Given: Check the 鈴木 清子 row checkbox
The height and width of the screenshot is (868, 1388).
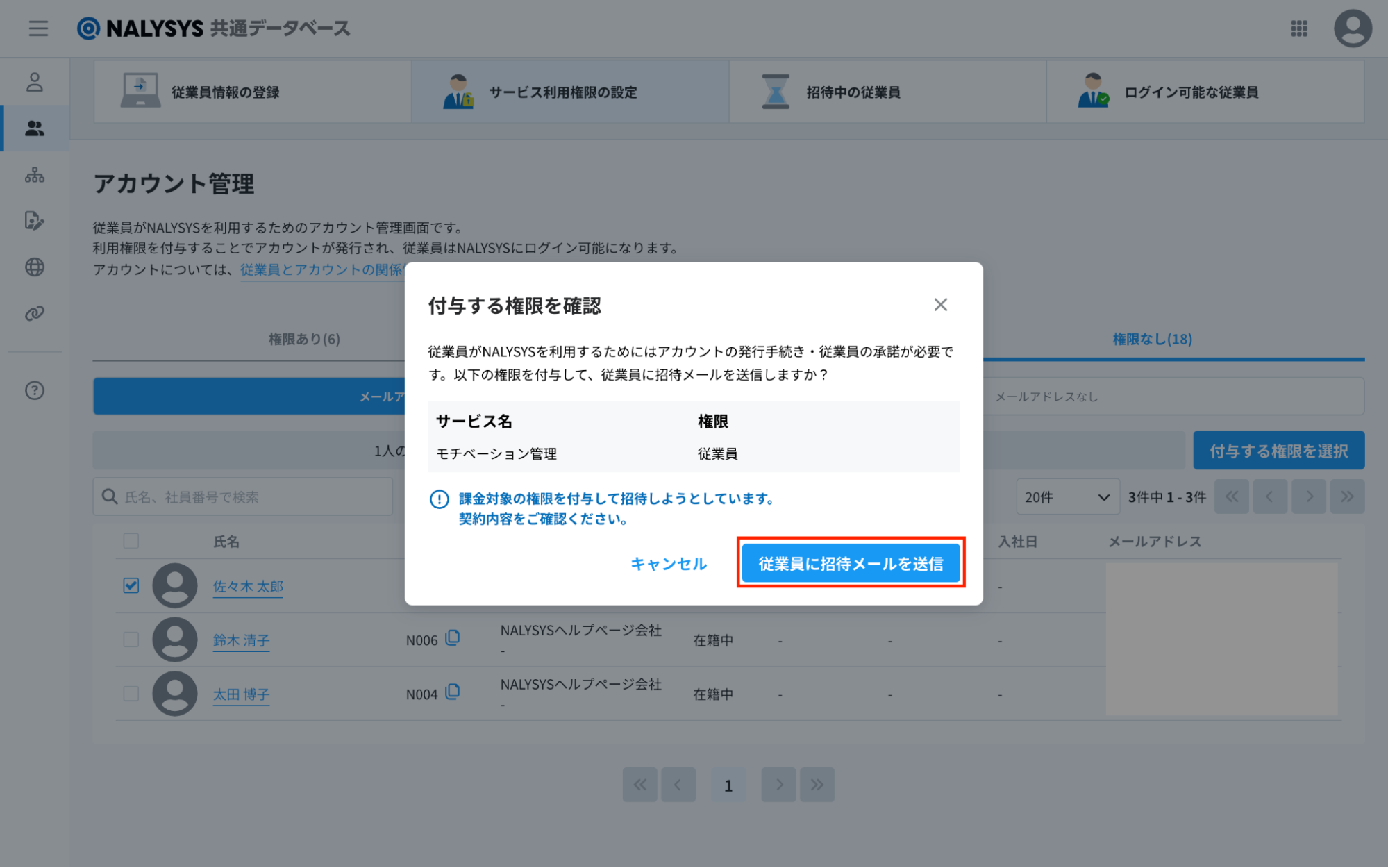Looking at the screenshot, I should (x=131, y=640).
